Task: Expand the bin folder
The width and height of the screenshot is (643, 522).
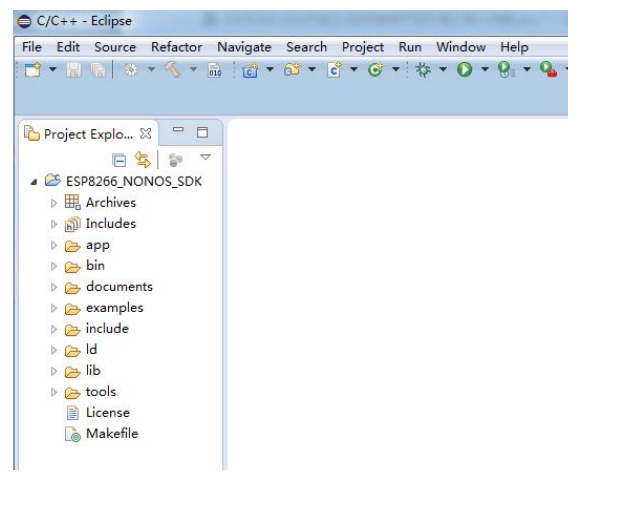Action: tap(54, 266)
